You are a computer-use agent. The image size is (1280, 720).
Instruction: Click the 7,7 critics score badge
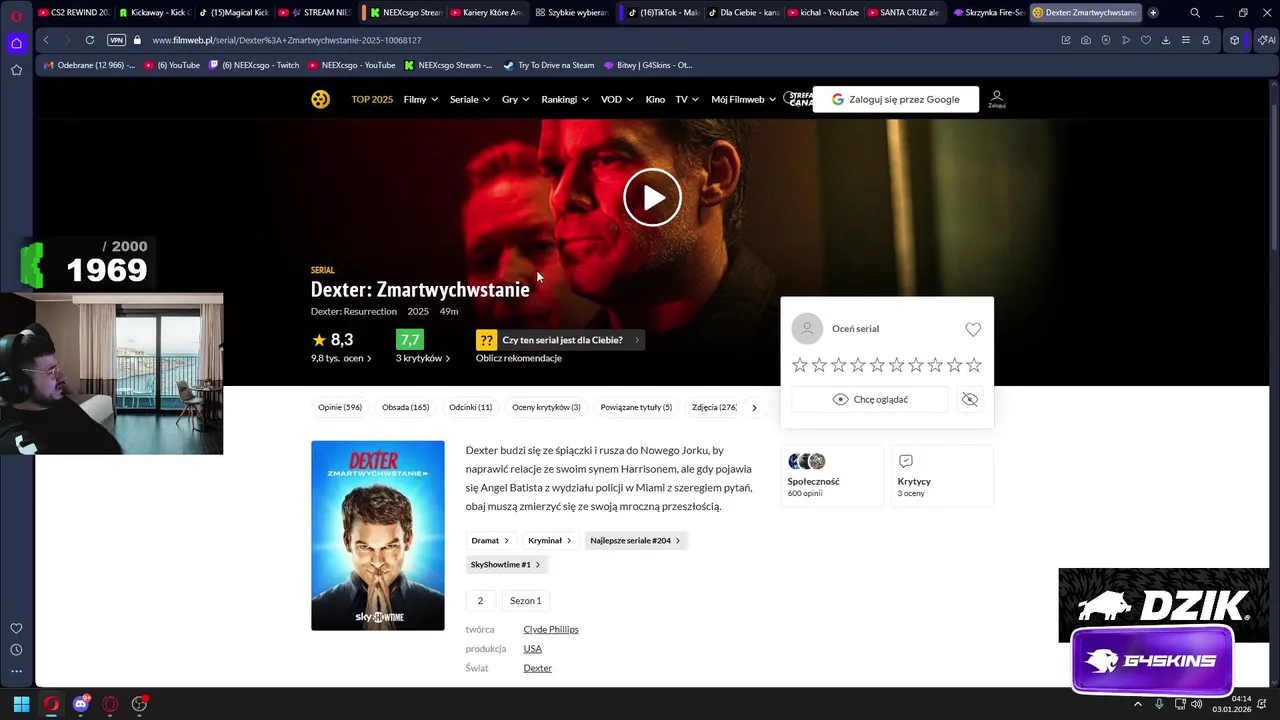(x=410, y=340)
